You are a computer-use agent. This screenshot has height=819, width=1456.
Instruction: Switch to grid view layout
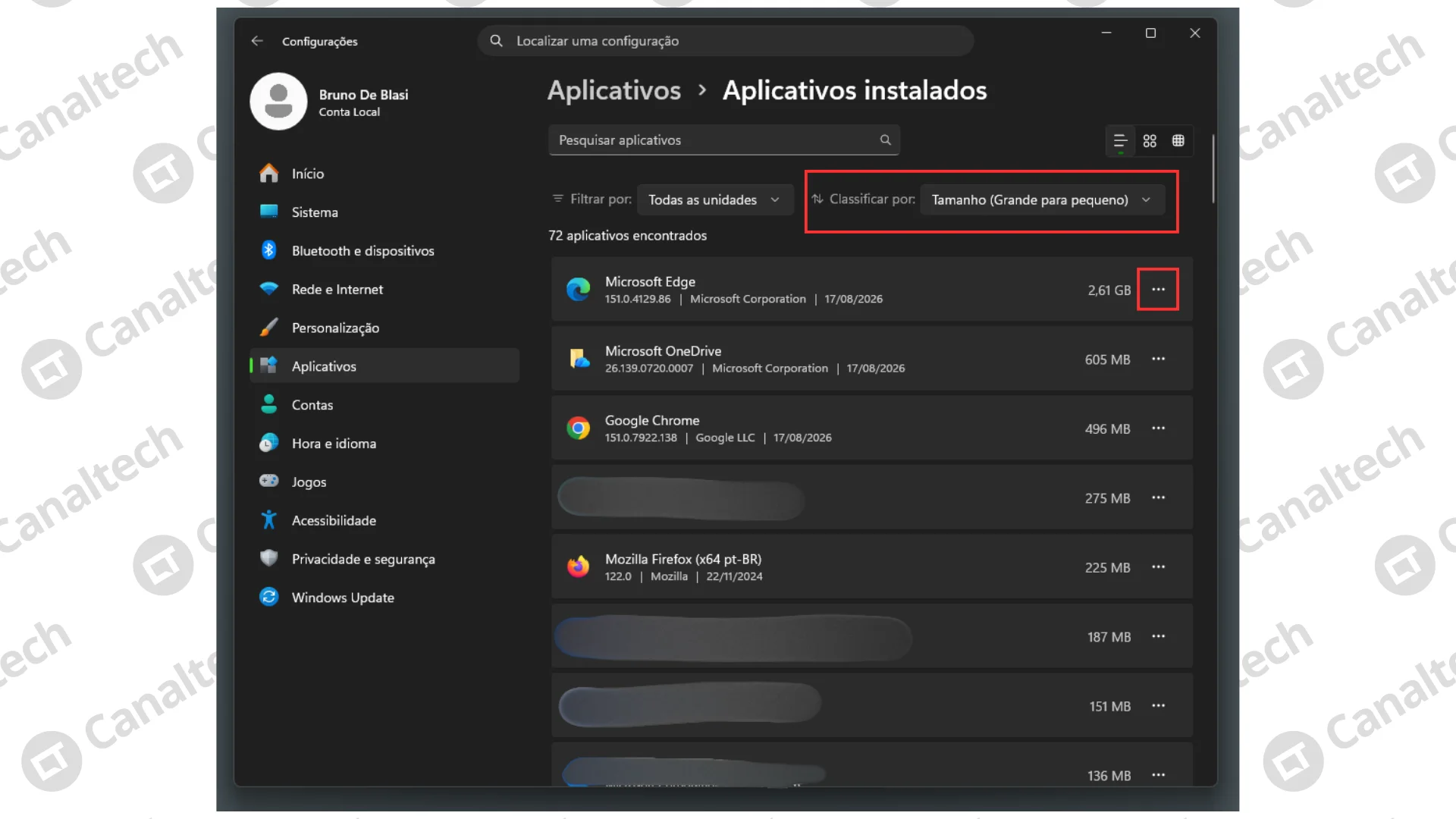[1150, 141]
